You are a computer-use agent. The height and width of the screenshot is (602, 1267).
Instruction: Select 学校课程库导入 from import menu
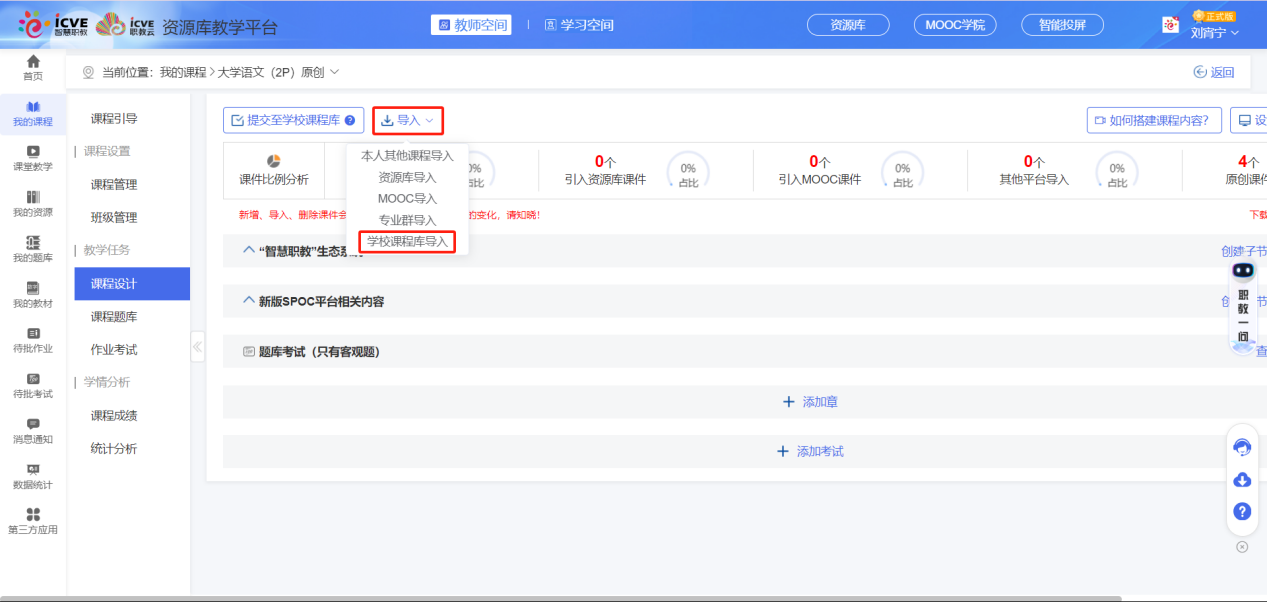coord(407,242)
